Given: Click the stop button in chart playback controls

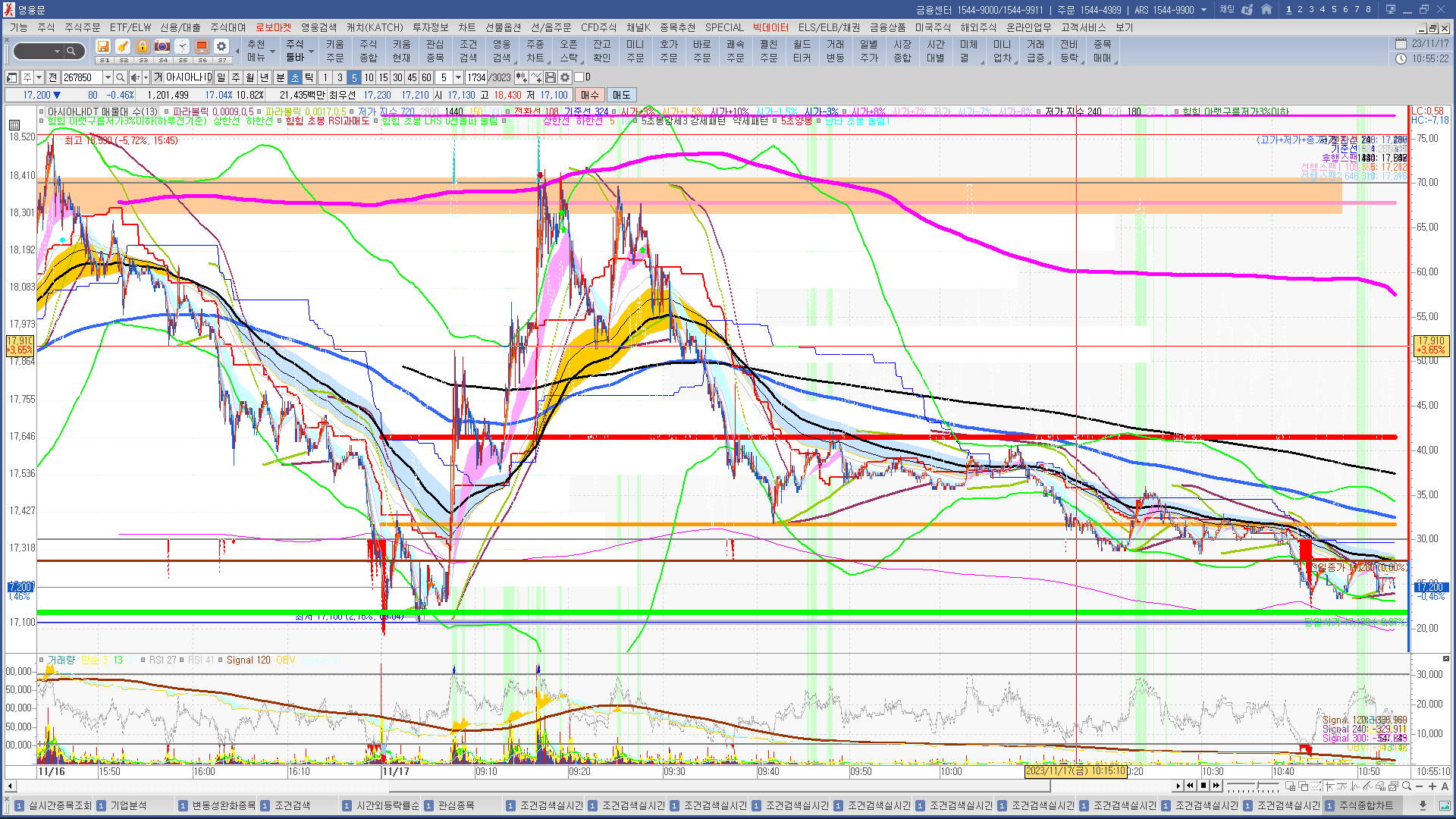Looking at the screenshot, I should point(1203,786).
